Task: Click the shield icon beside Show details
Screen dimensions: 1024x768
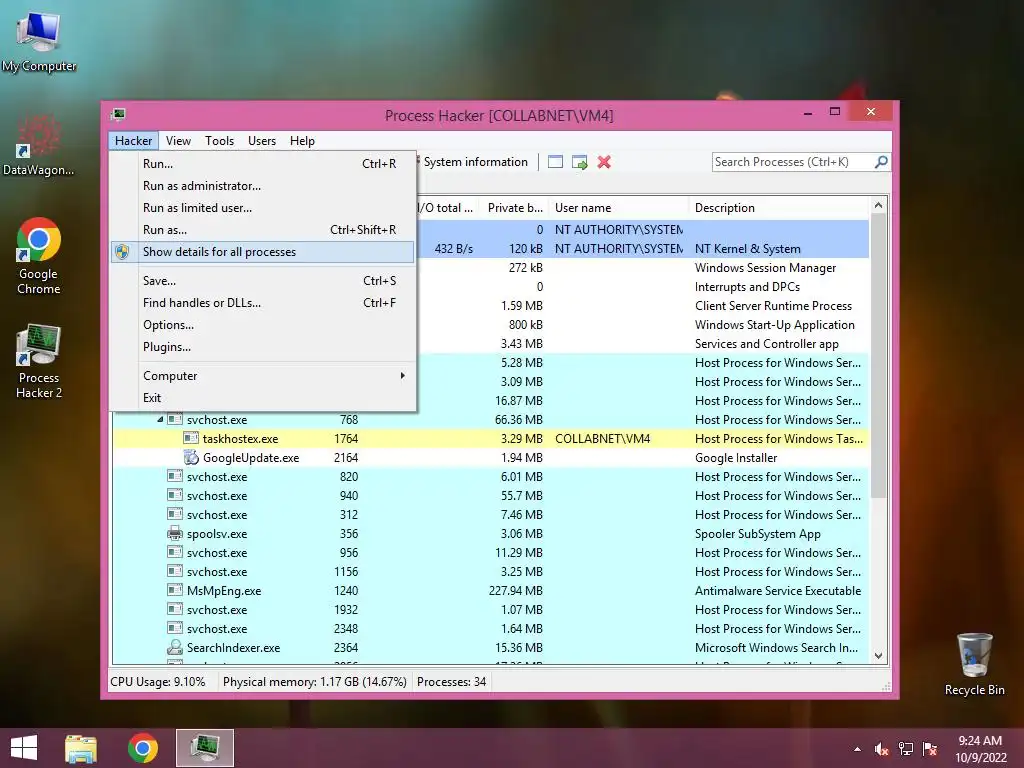Action: (x=122, y=252)
